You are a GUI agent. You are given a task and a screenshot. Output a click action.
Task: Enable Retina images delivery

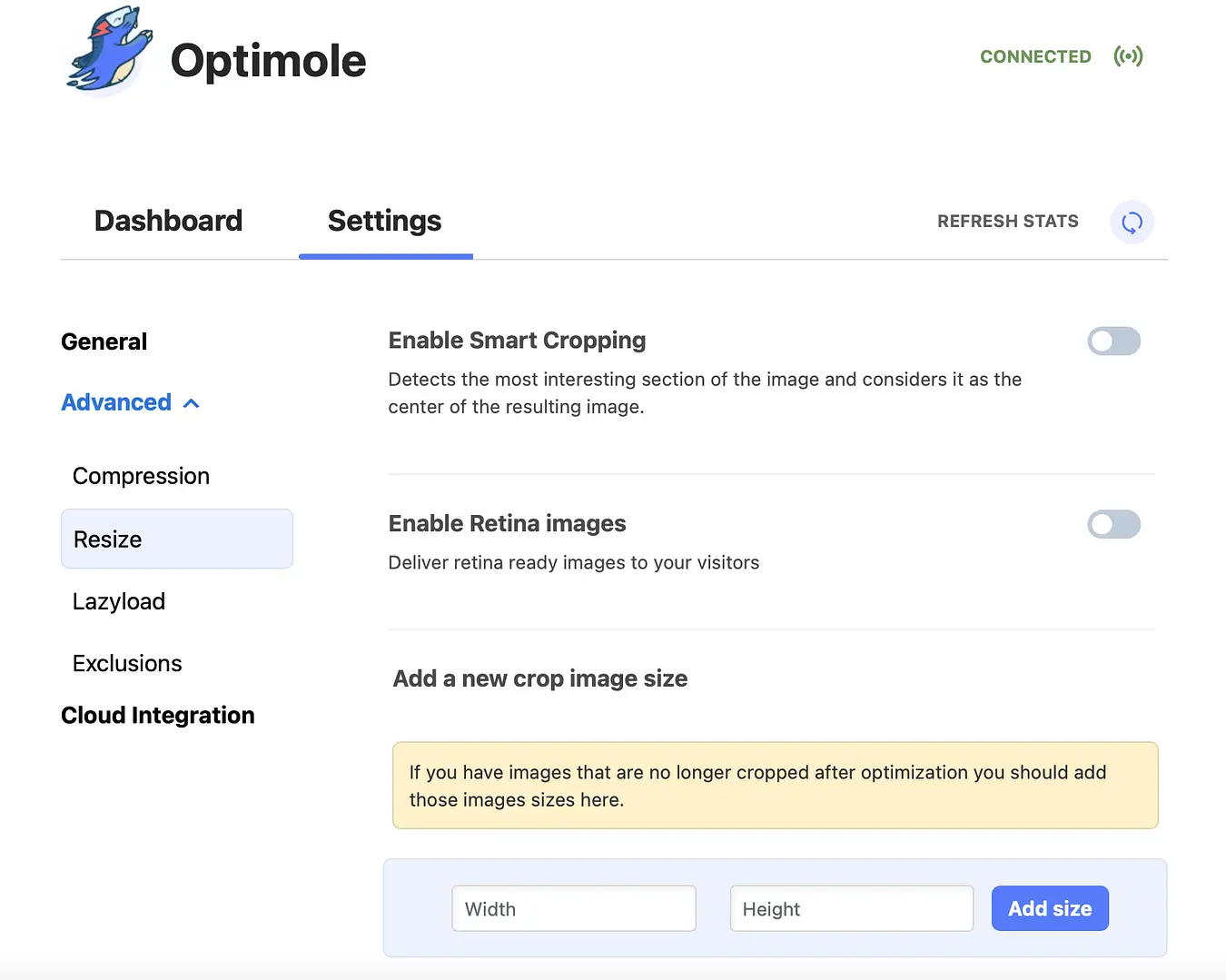coord(1114,524)
